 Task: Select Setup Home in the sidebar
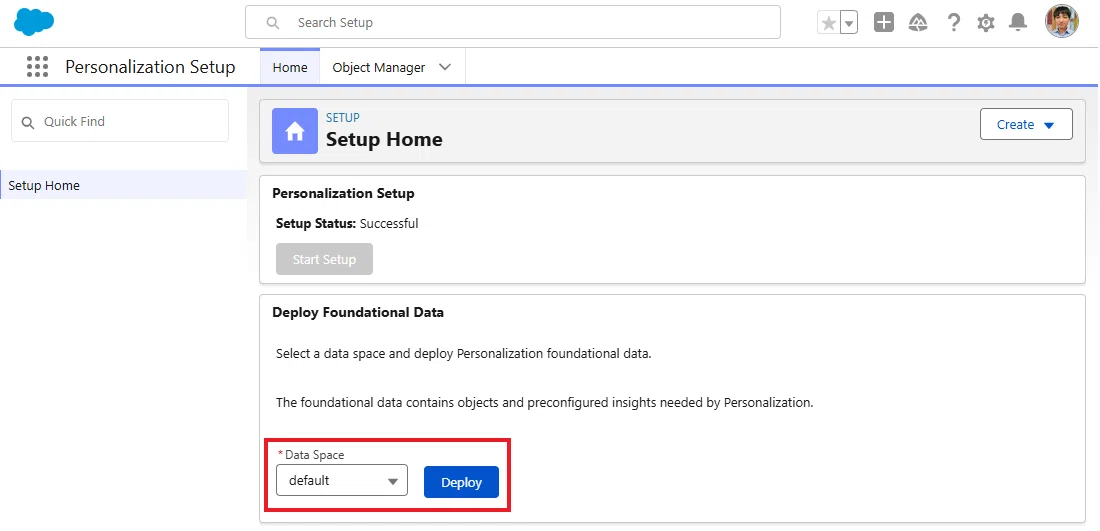123,185
